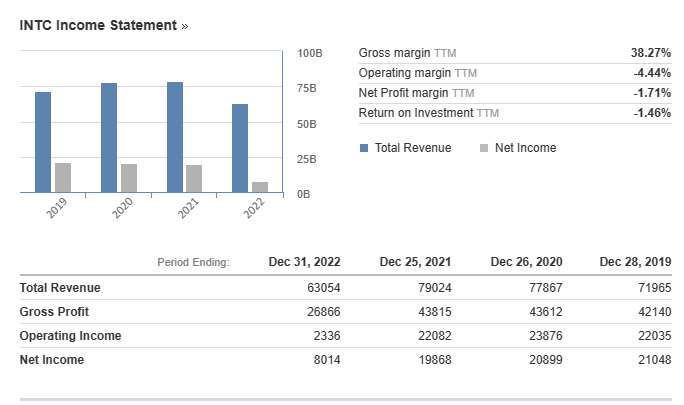Click the 2022 axis label

pyautogui.click(x=254, y=208)
